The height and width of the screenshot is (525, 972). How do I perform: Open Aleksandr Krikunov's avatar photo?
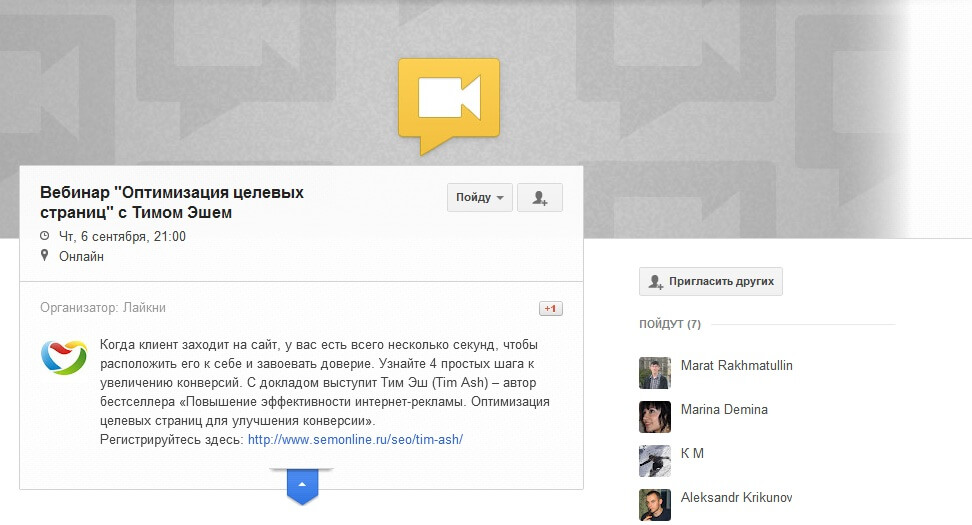[x=654, y=504]
